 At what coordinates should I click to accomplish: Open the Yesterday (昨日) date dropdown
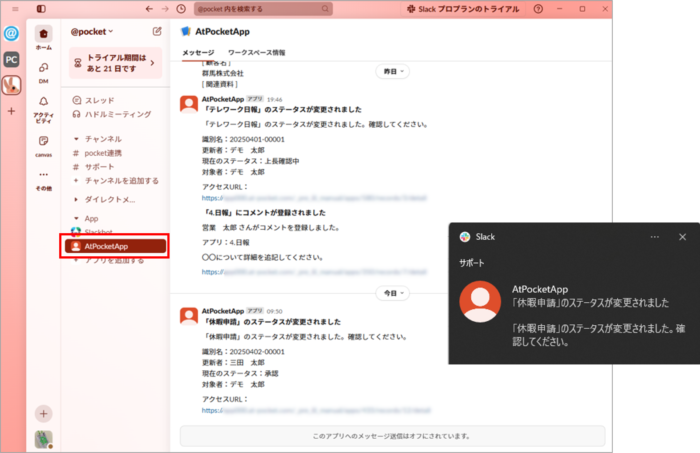tap(393, 71)
